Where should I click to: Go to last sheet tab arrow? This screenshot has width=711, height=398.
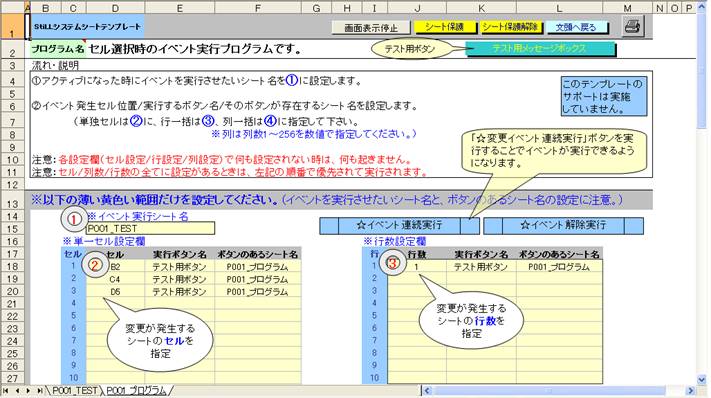tap(39, 390)
